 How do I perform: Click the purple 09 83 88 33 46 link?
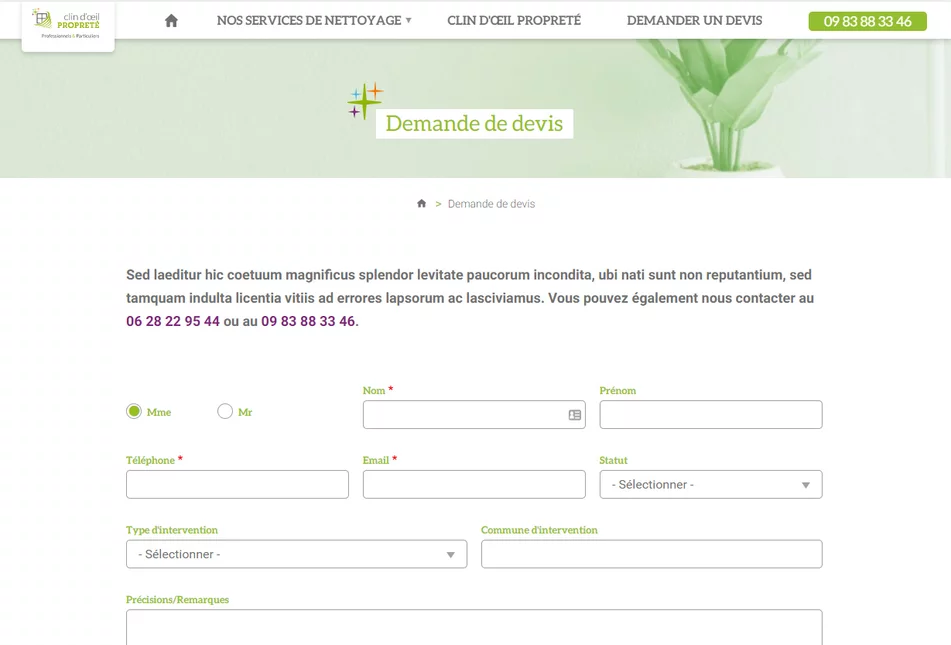tap(308, 322)
